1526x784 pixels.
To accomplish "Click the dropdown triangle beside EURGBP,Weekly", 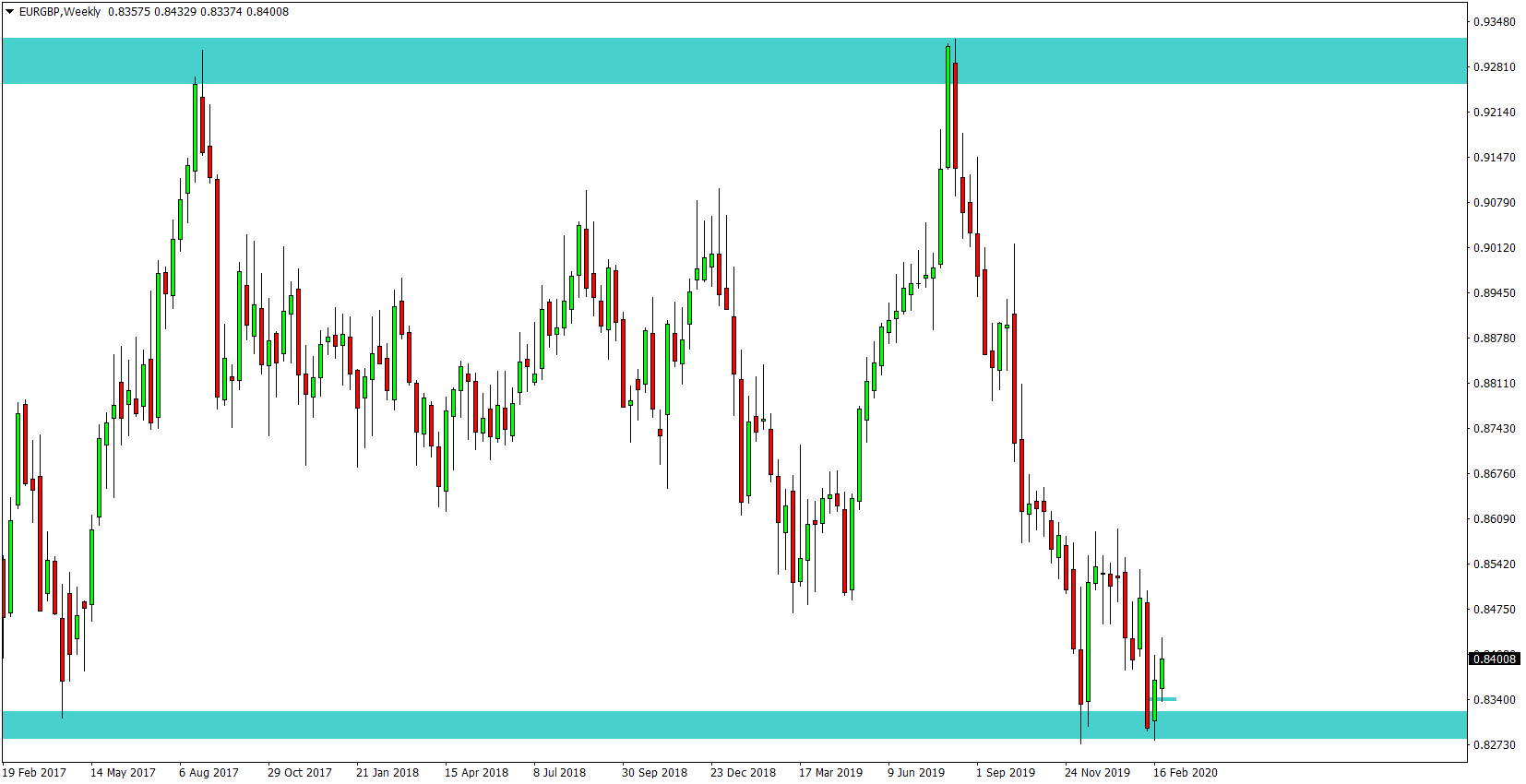I will (9, 12).
